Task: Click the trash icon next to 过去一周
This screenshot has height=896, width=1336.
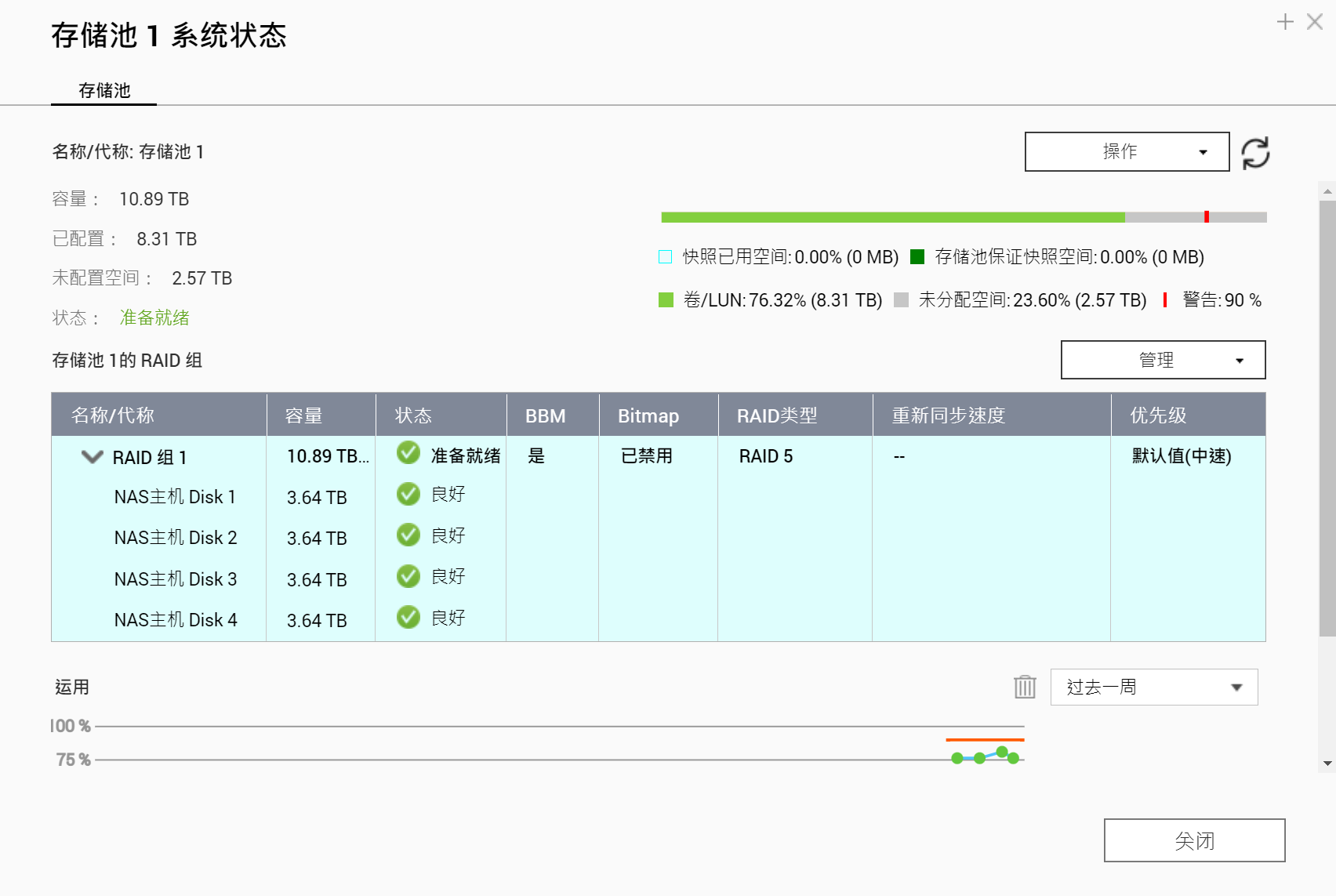Action: (x=1025, y=687)
